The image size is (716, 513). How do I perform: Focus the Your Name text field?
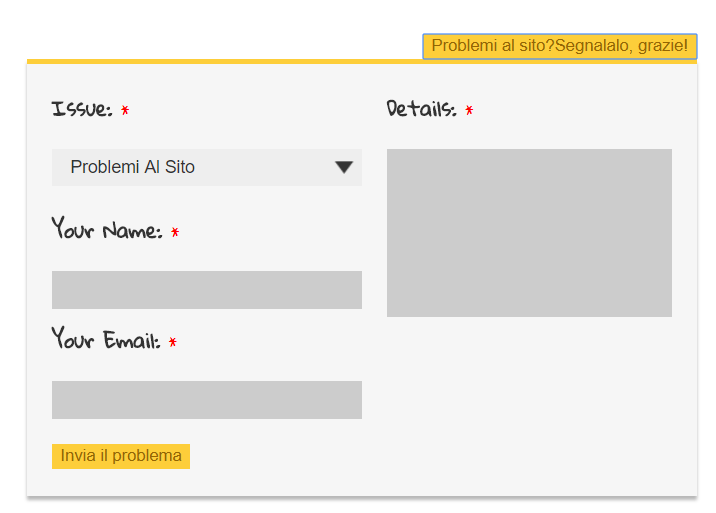(x=207, y=290)
